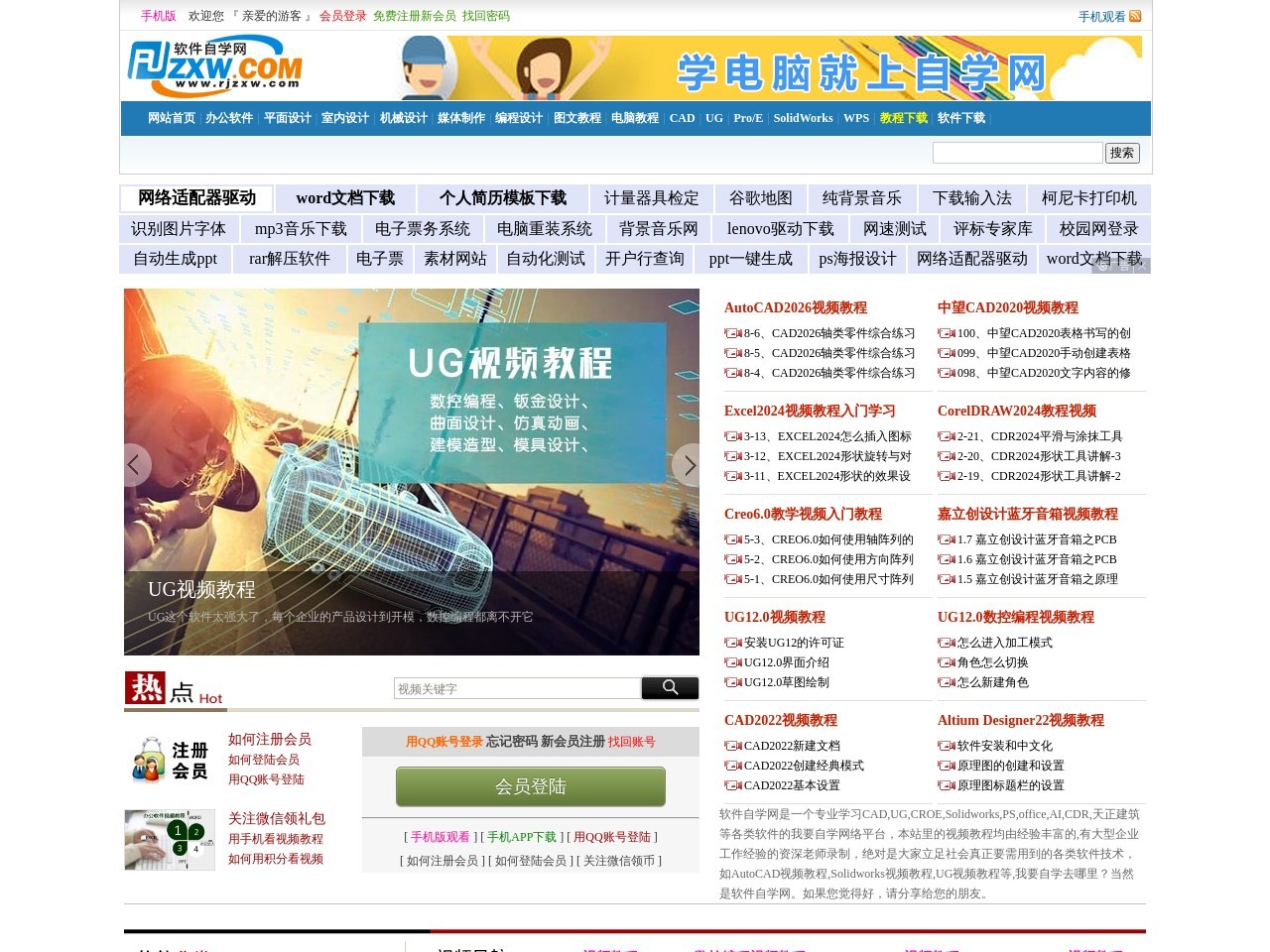Click the 搜索 search button

tap(1121, 153)
